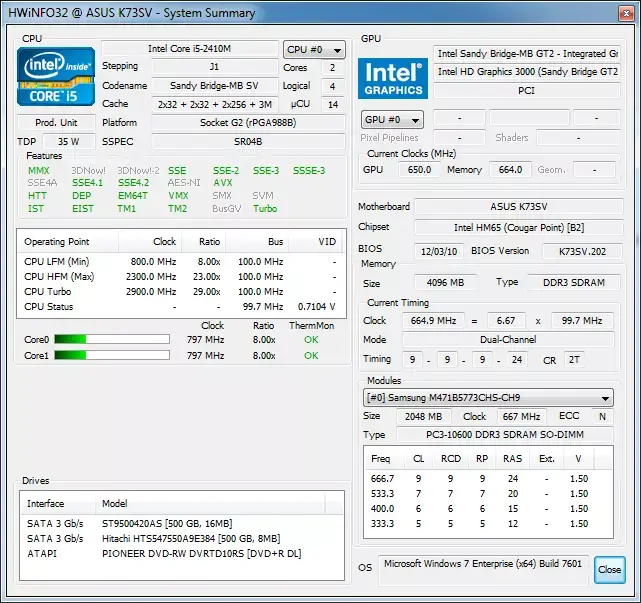Click the Core0 ThermMon OK status
This screenshot has width=641, height=603.
tap(311, 340)
